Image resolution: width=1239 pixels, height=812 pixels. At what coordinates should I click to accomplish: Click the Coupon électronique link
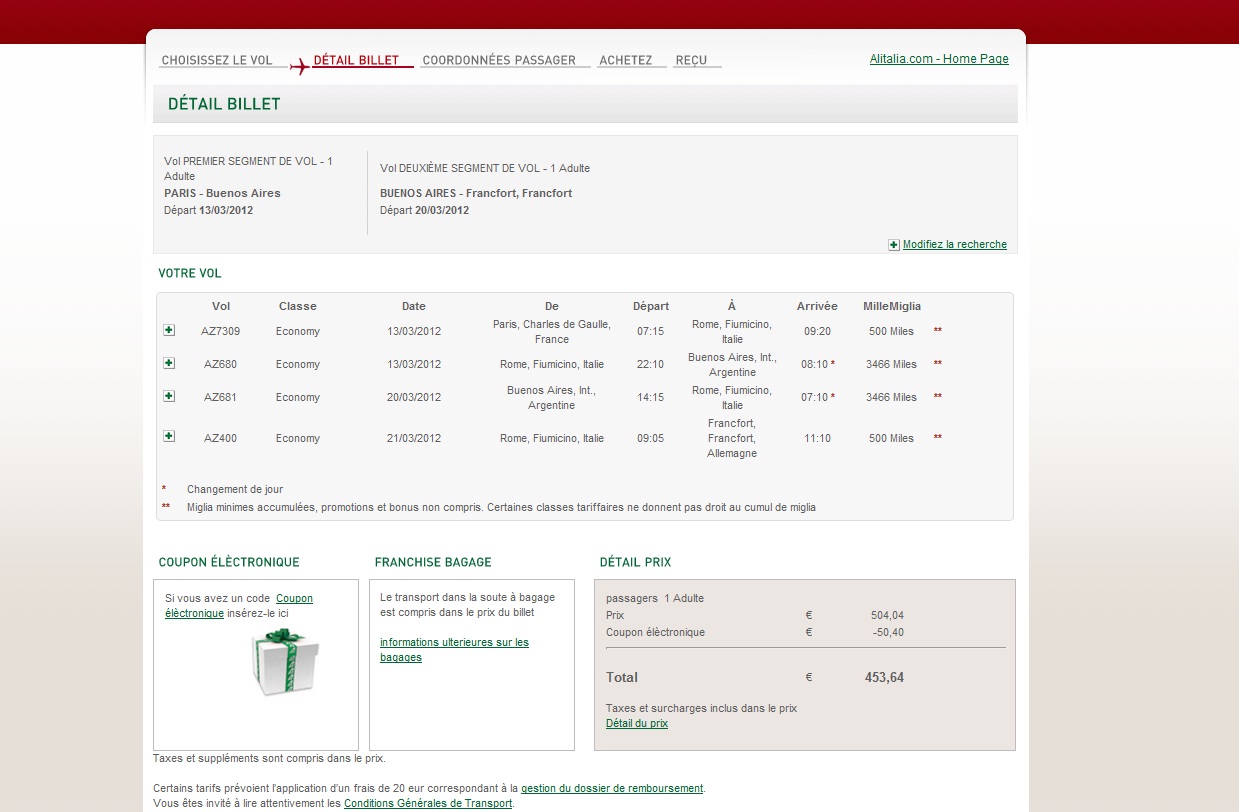point(239,606)
